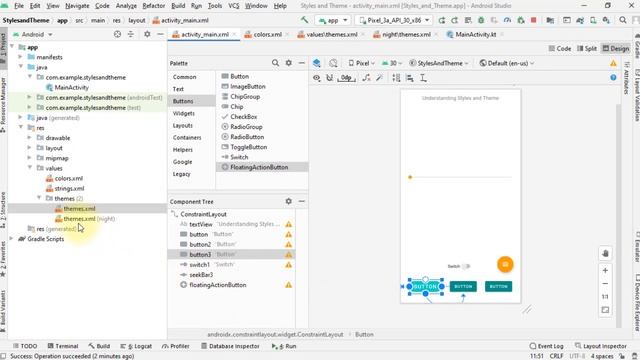This screenshot has height=360, width=640.
Task: Switch to Code view mode
Action: pyautogui.click(x=560, y=49)
